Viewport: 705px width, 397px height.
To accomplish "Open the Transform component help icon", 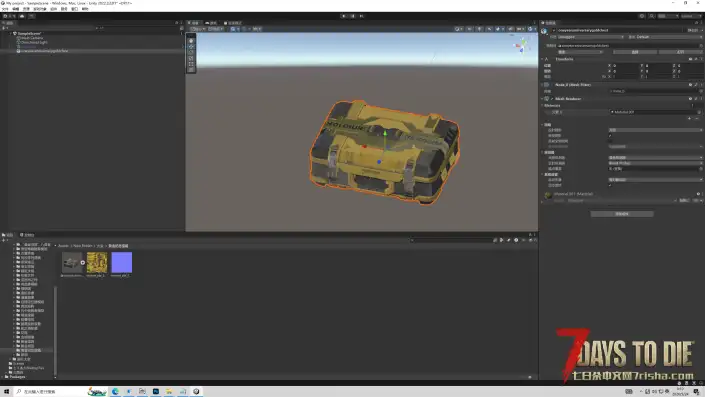I will coord(690,59).
